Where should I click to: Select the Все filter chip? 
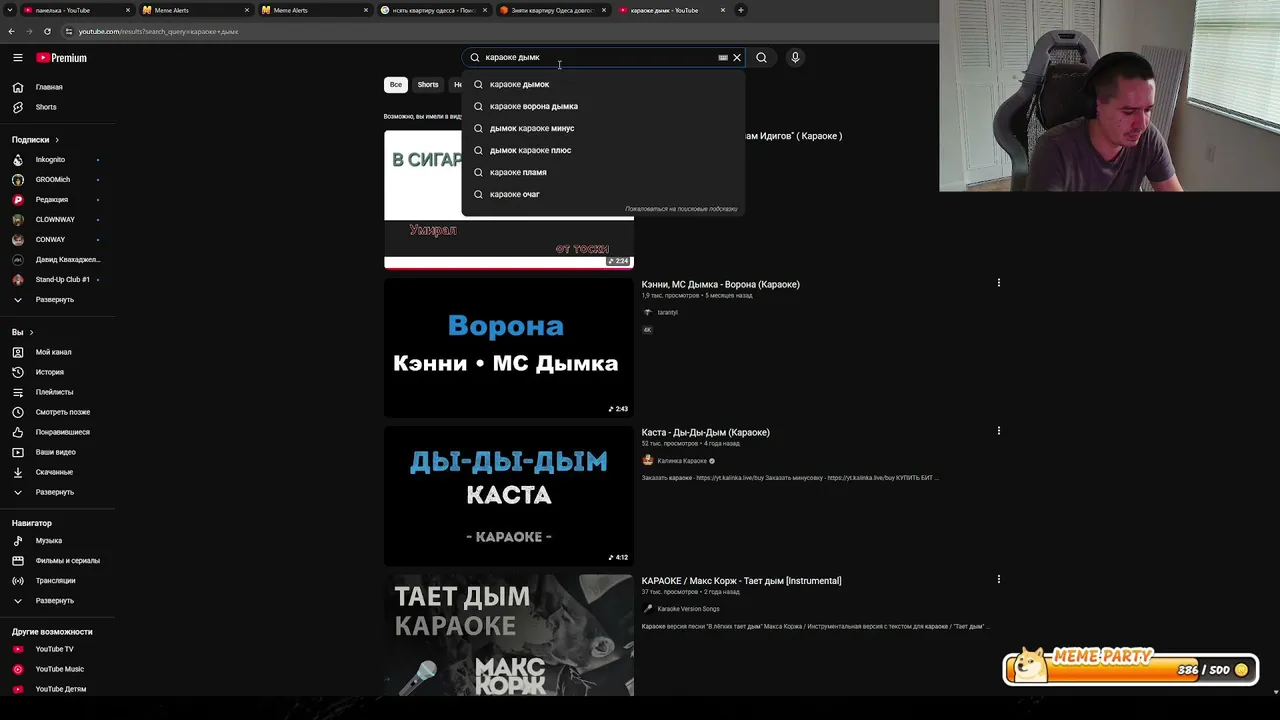click(x=396, y=85)
